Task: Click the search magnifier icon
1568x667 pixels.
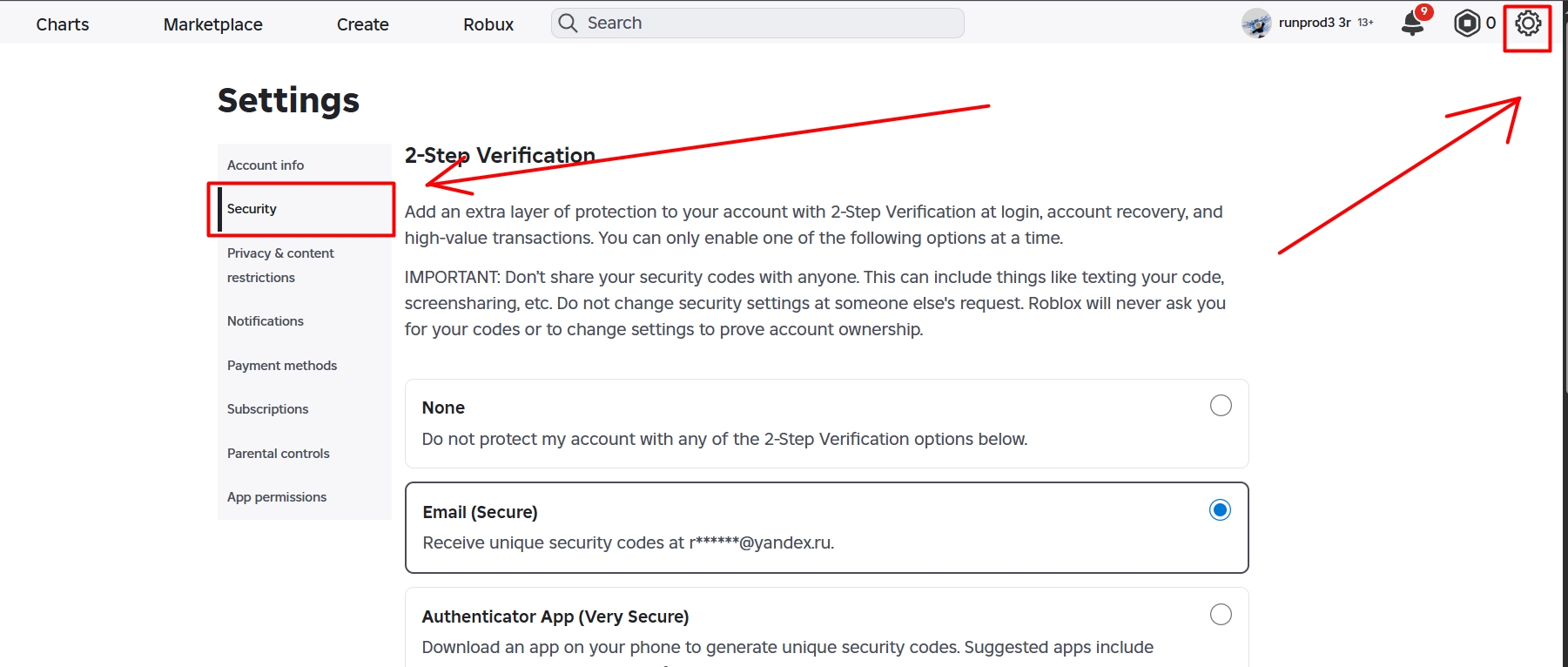Action: coord(568,24)
